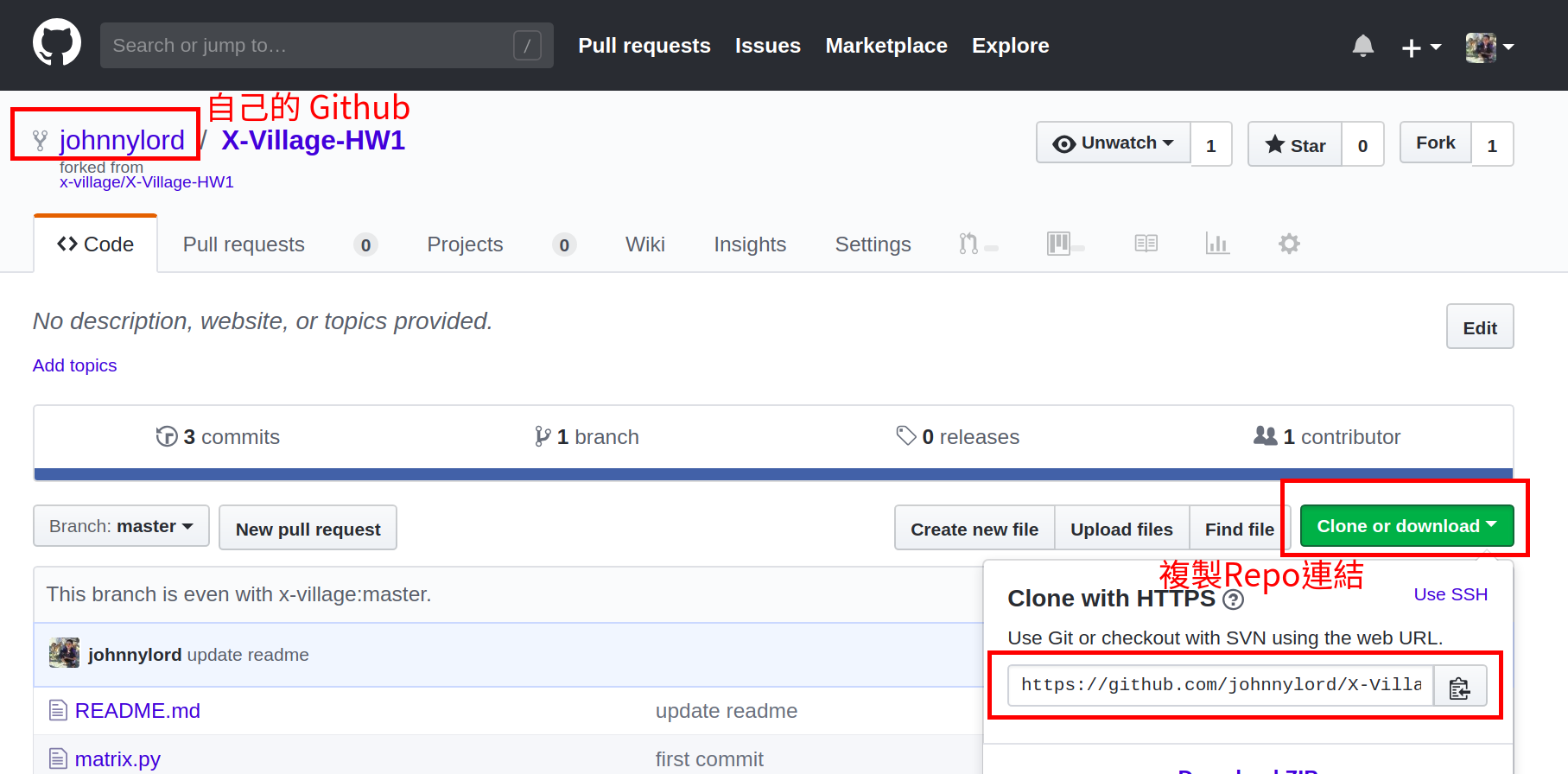The image size is (1568, 774).
Task: Click the matrix.py file icon
Action: [58, 758]
